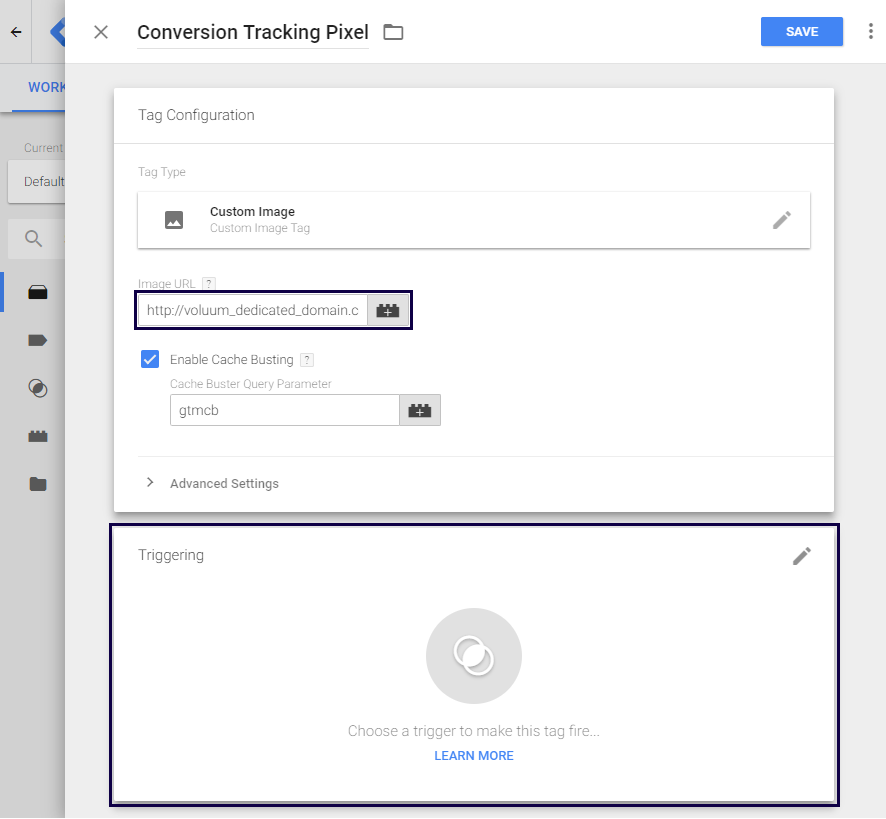Click the search magnifier in left sidebar

[x=34, y=238]
